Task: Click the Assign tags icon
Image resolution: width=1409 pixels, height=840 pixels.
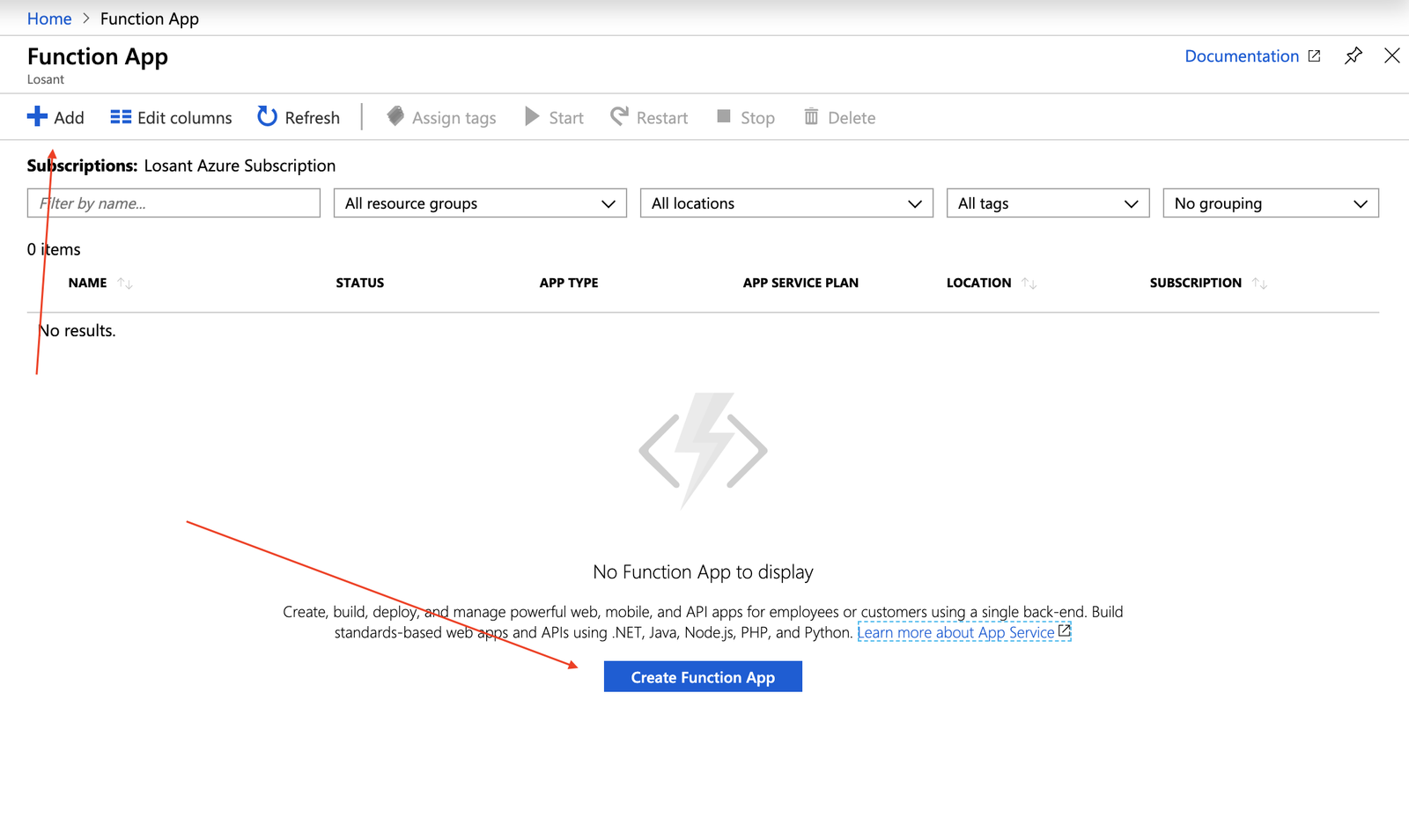Action: (x=396, y=116)
